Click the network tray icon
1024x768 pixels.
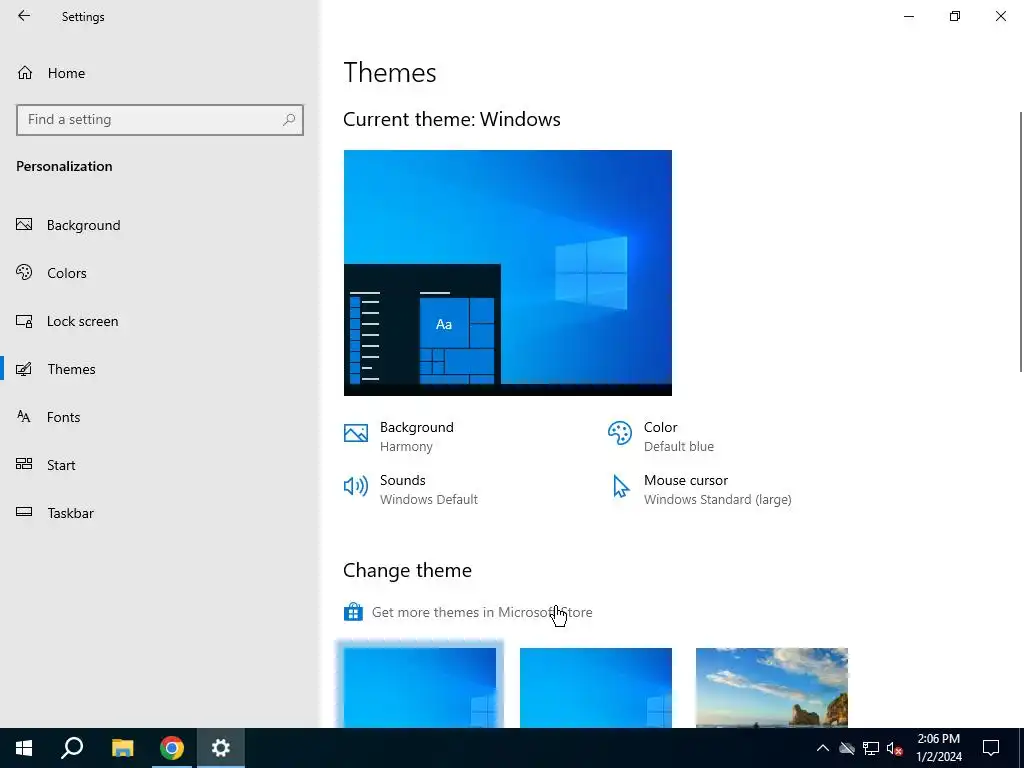point(871,748)
